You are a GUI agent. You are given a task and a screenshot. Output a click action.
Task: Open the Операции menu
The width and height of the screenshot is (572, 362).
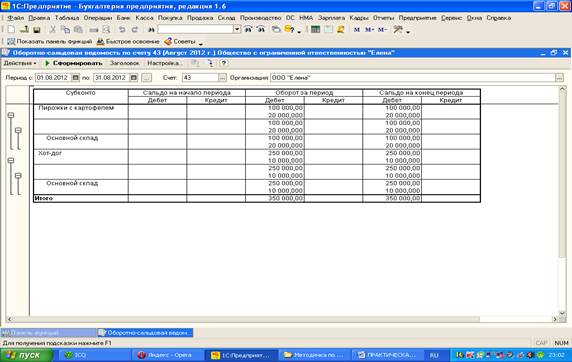pos(98,18)
